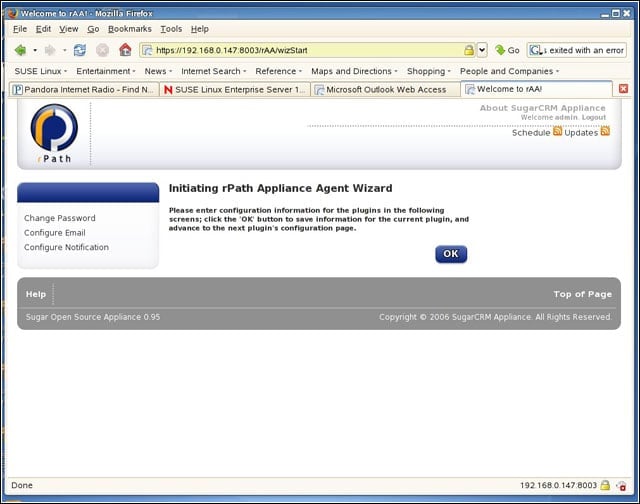Open Forward history dropdown arrow
The image size is (640, 504).
[64, 50]
